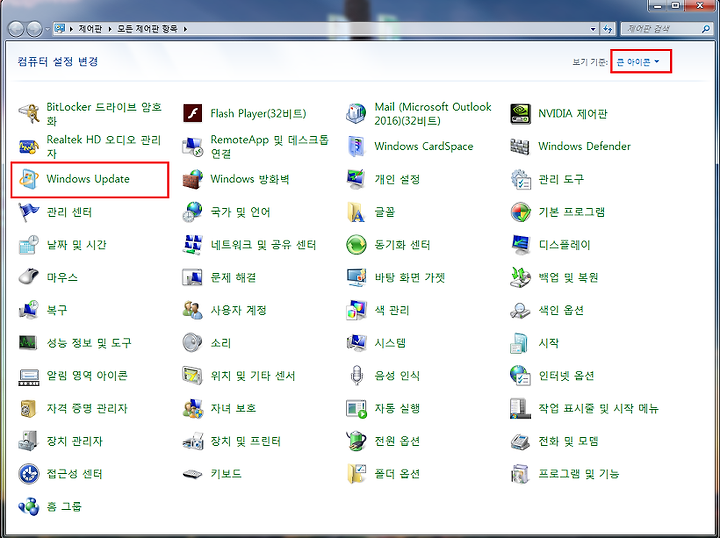Refresh the address bar view
Image resolution: width=720 pixels, height=538 pixels.
coord(608,29)
